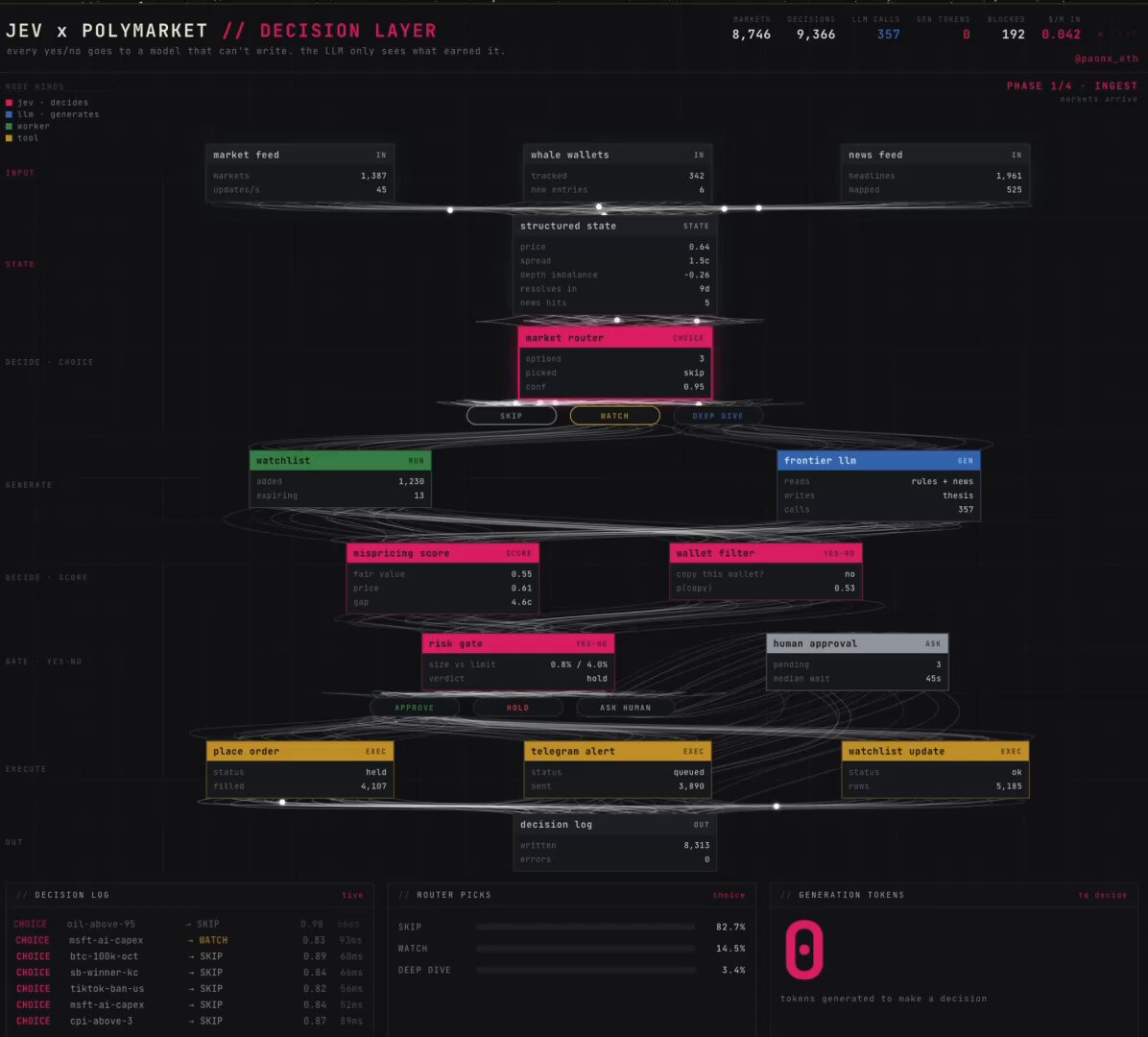Click the p(copy) 0.53 value in wallet filter
1148x1037 pixels.
pyautogui.click(x=844, y=588)
